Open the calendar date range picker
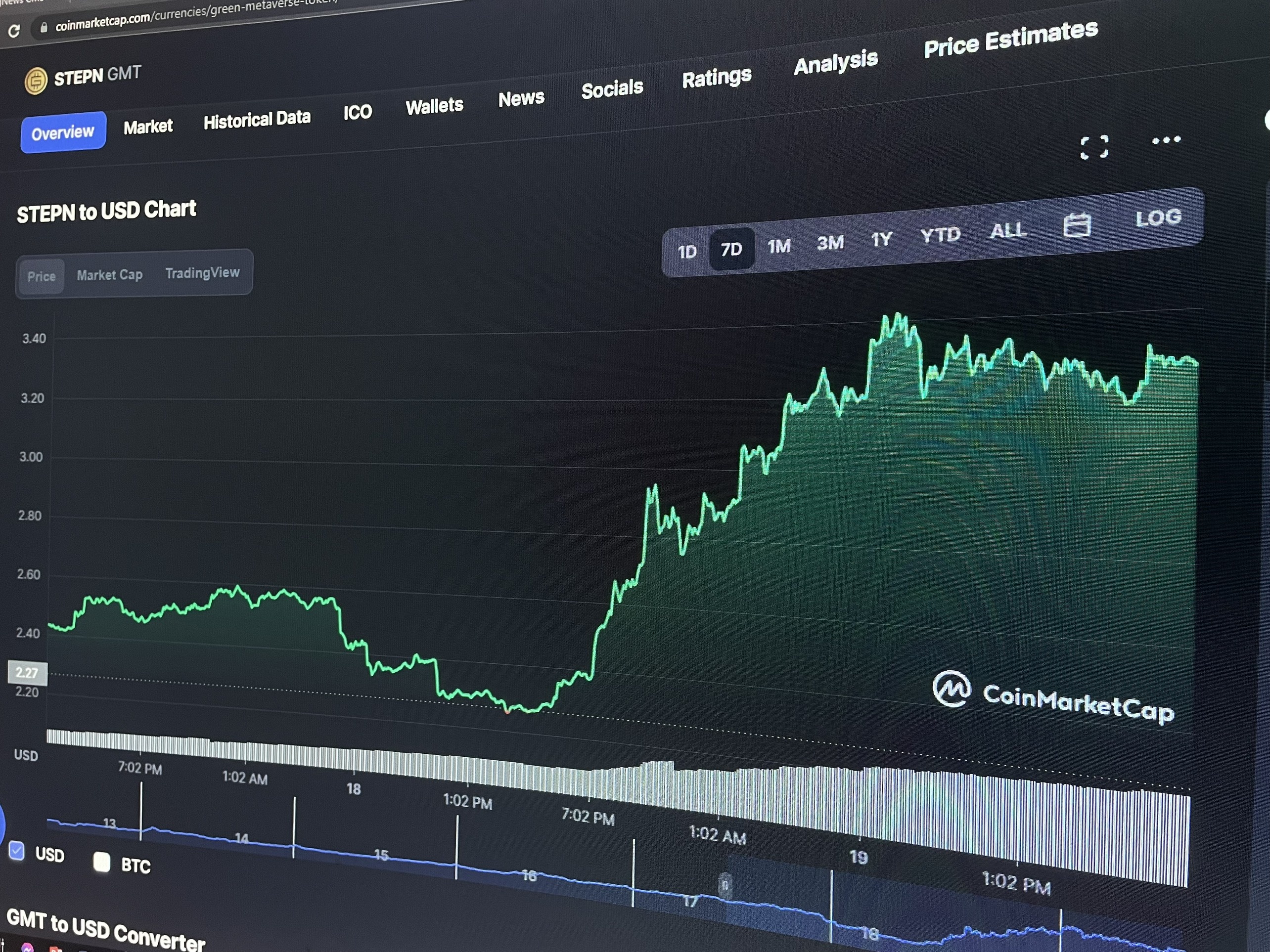The width and height of the screenshot is (1270, 952). coord(1077,225)
